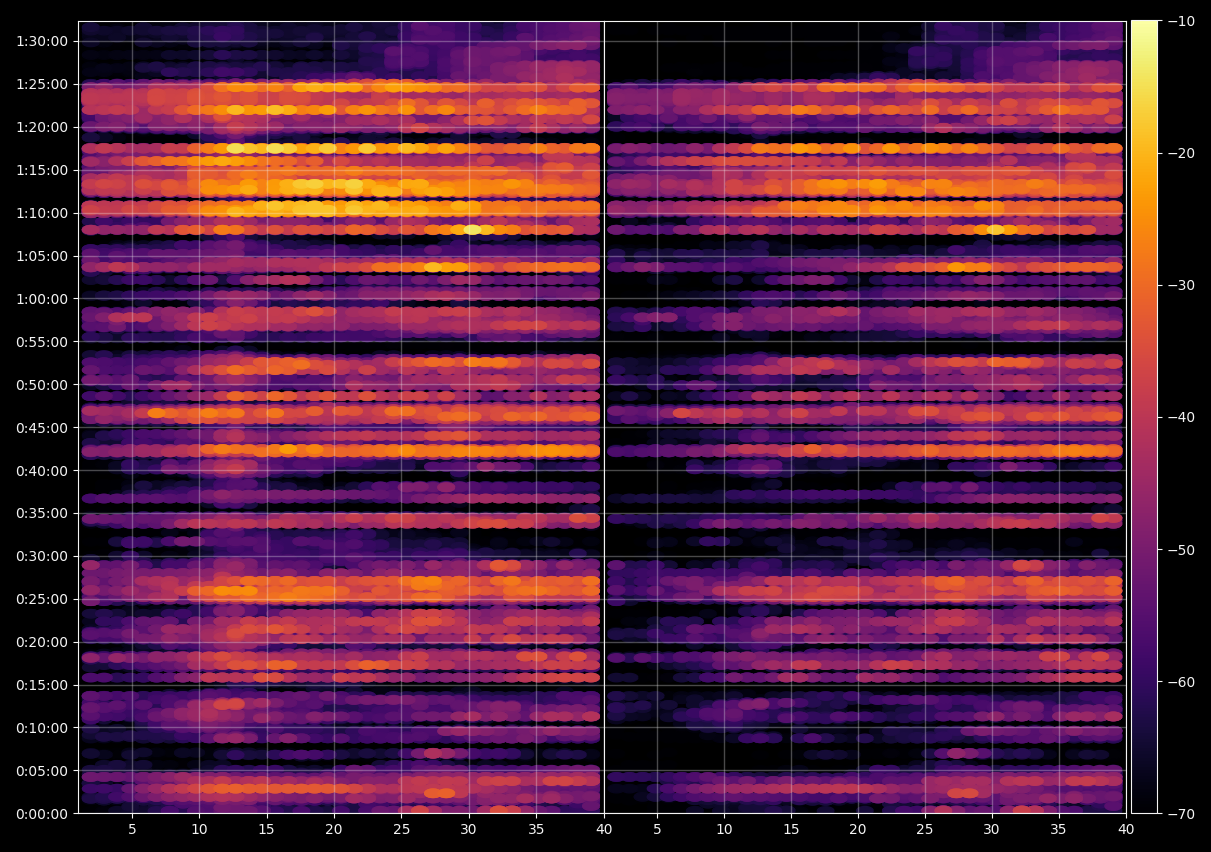
Task: Select the −20 colorbar tick label
Action: [x=1180, y=153]
